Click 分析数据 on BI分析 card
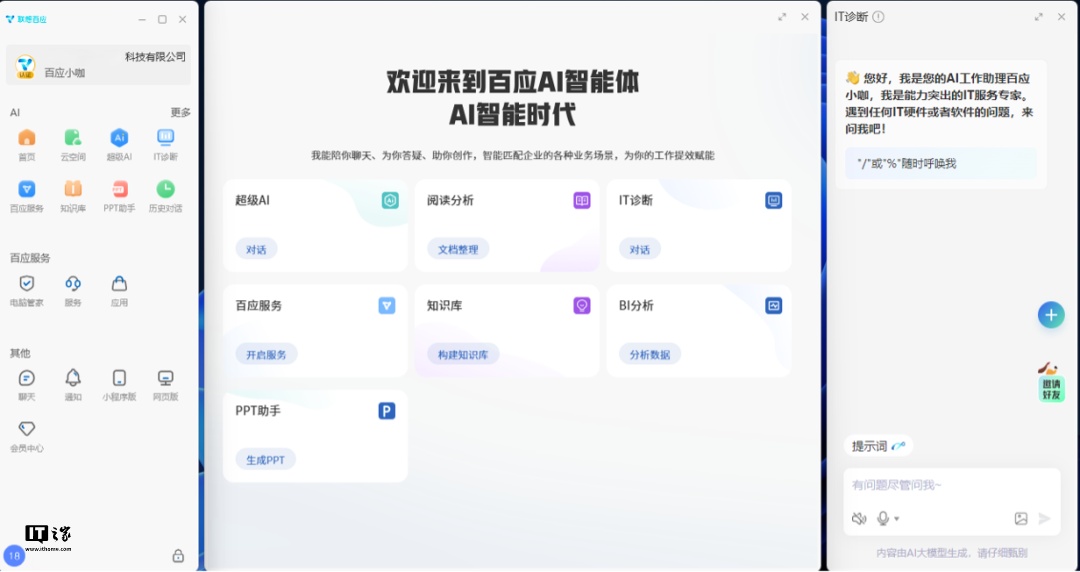Image resolution: width=1080 pixels, height=572 pixels. pyautogui.click(x=650, y=355)
